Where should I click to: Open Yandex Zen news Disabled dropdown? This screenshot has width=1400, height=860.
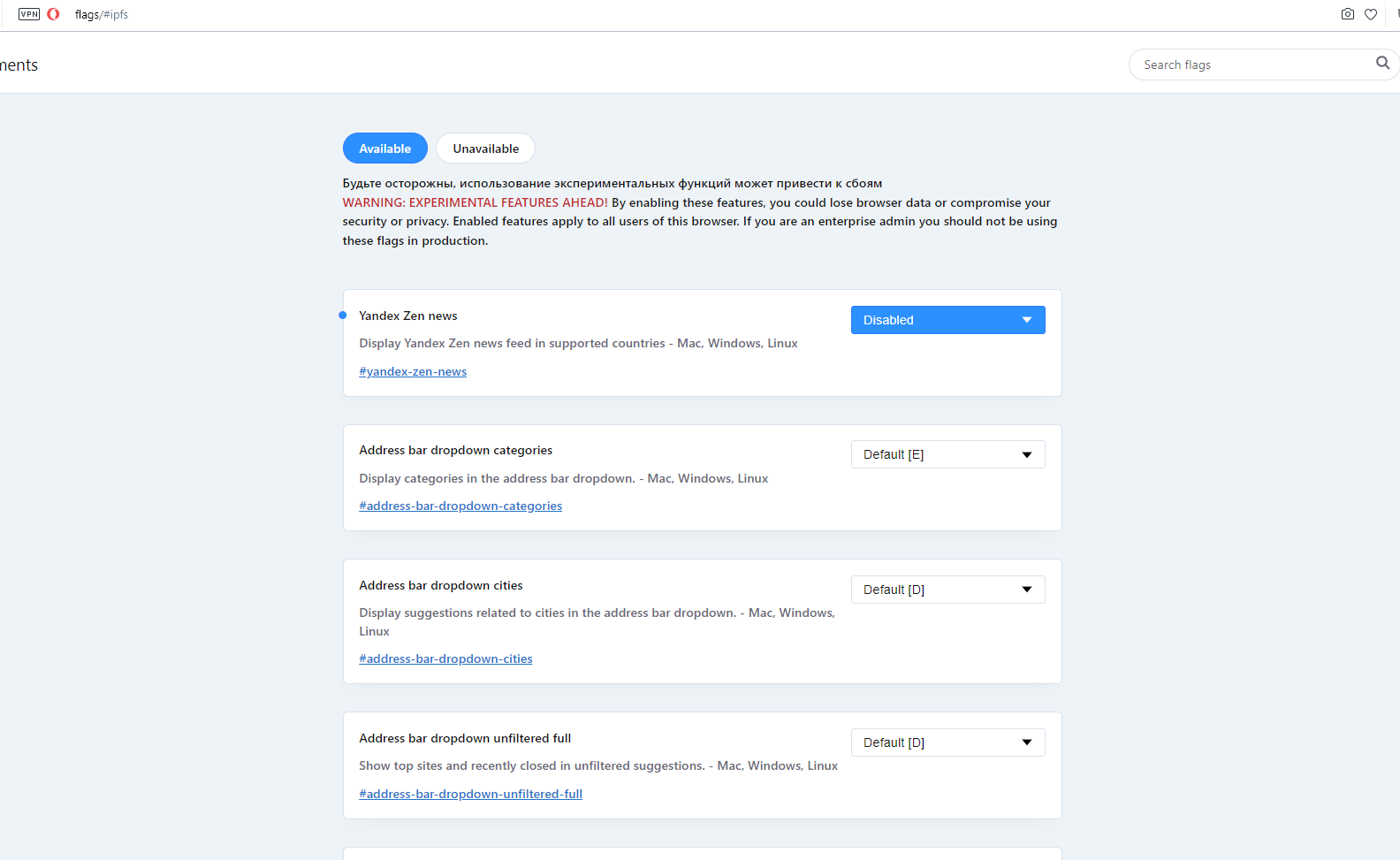(947, 320)
